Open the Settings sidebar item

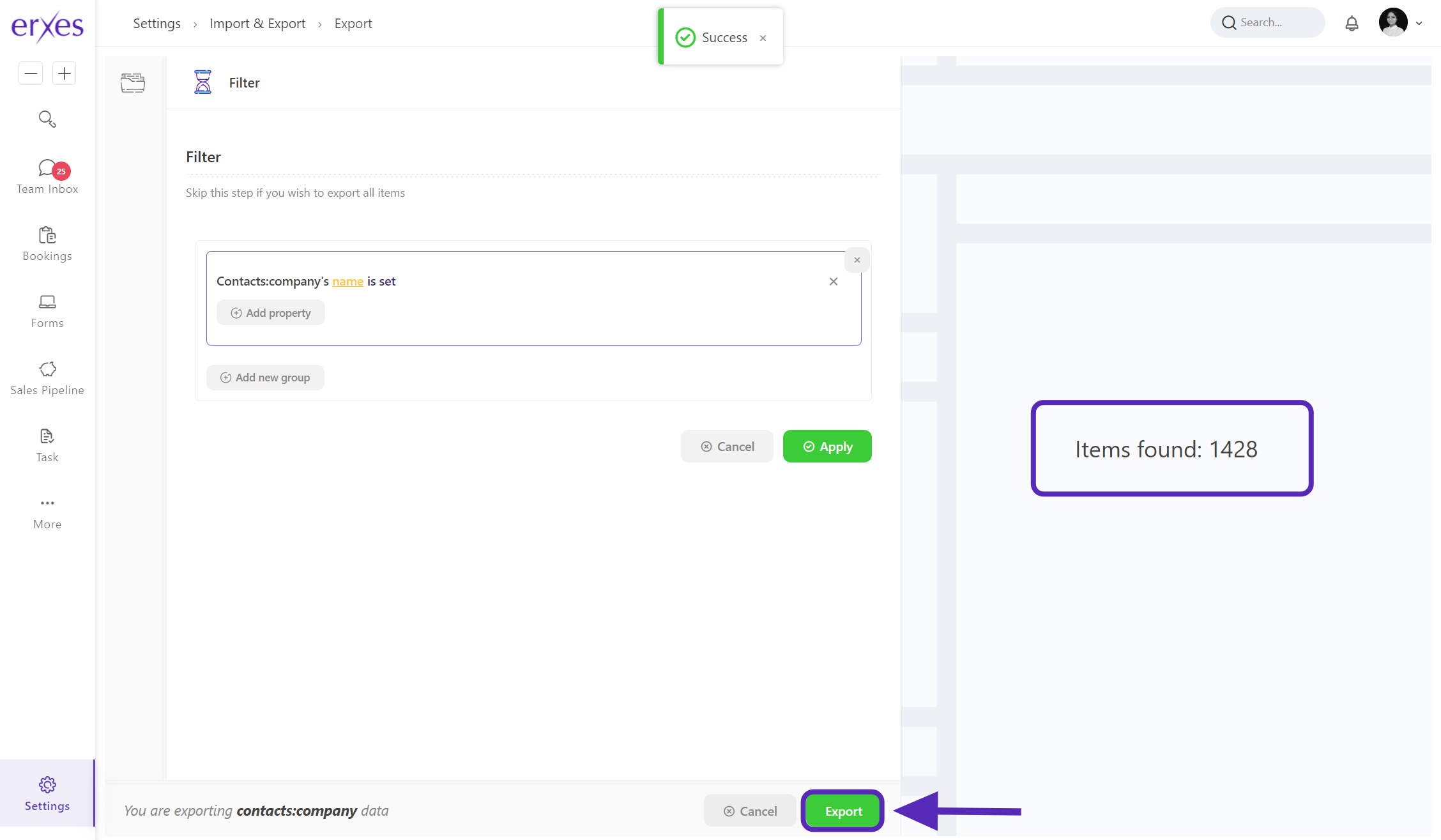coord(47,793)
